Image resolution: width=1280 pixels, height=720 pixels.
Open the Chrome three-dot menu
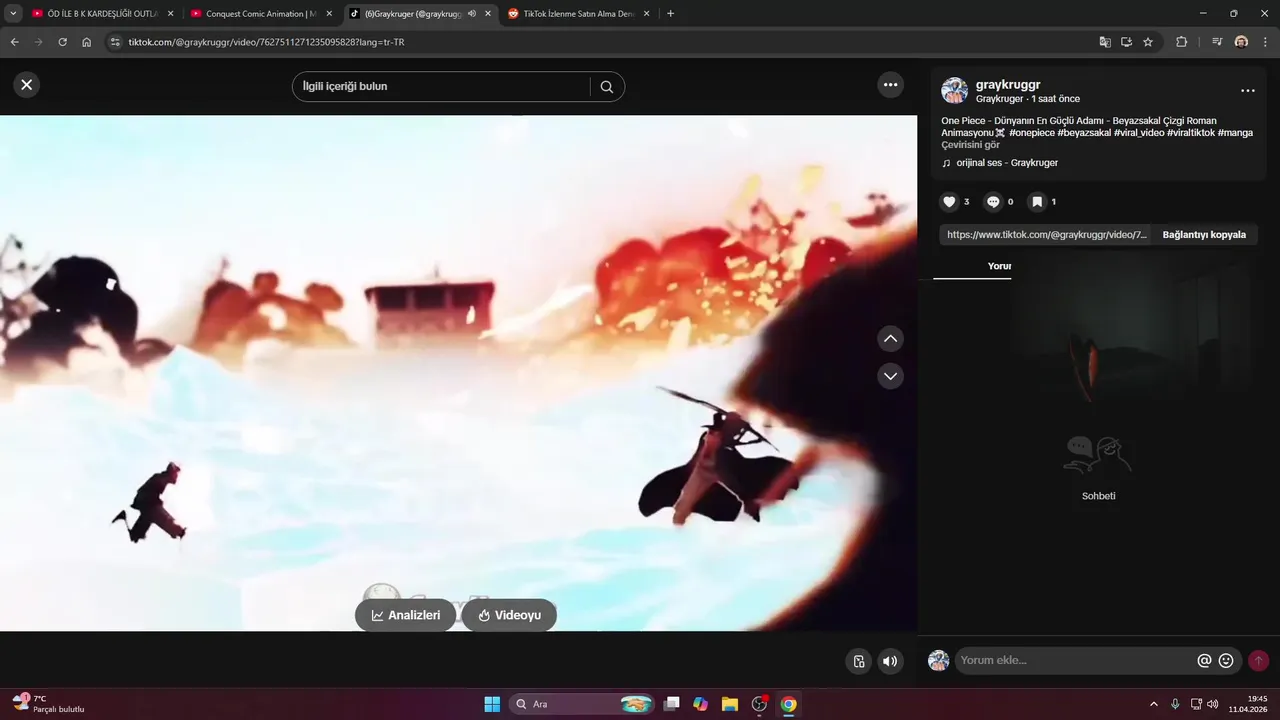point(1265,42)
